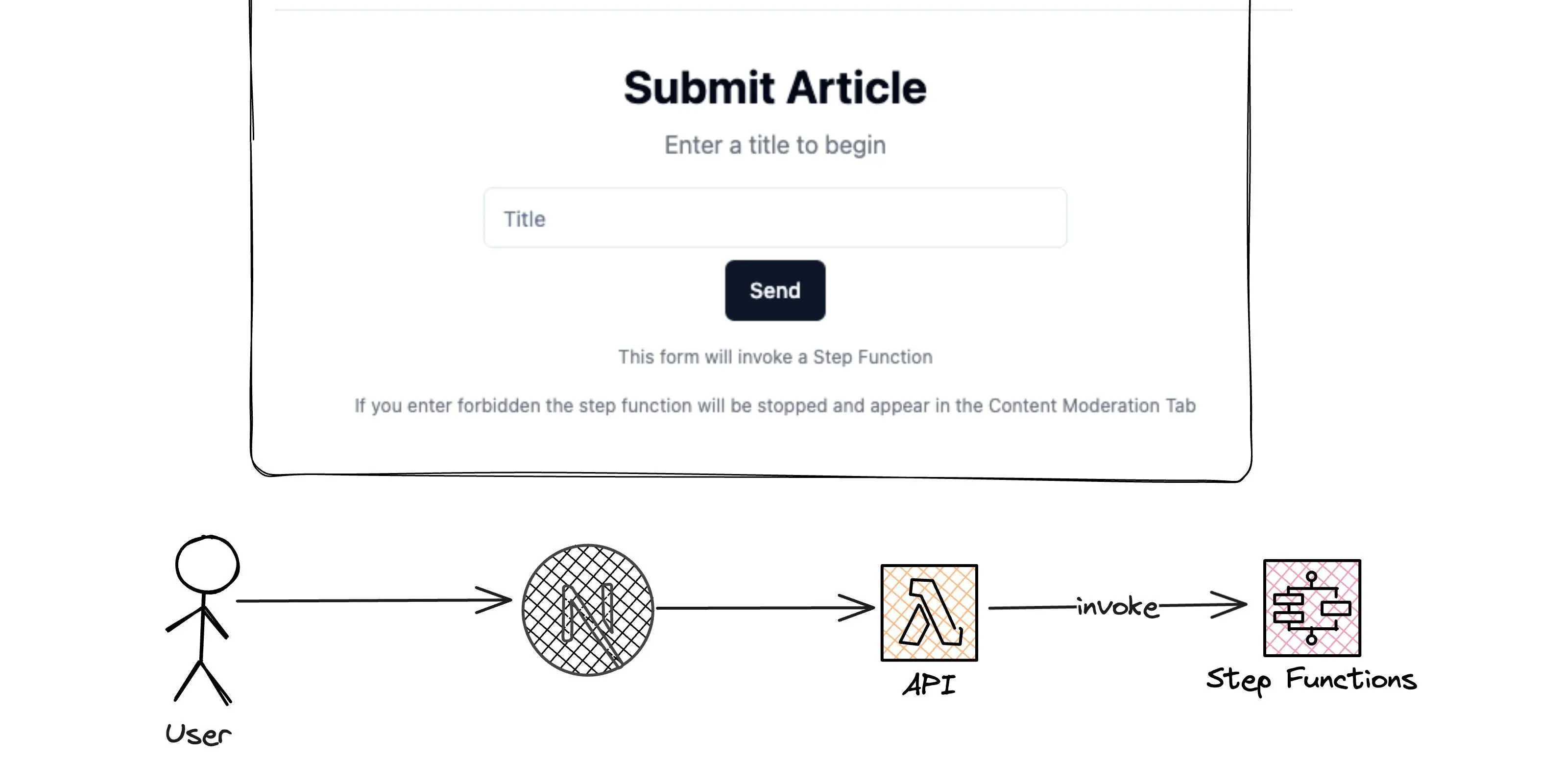1565x784 pixels.
Task: Select the pink Step Functions icon
Action: (x=1312, y=608)
